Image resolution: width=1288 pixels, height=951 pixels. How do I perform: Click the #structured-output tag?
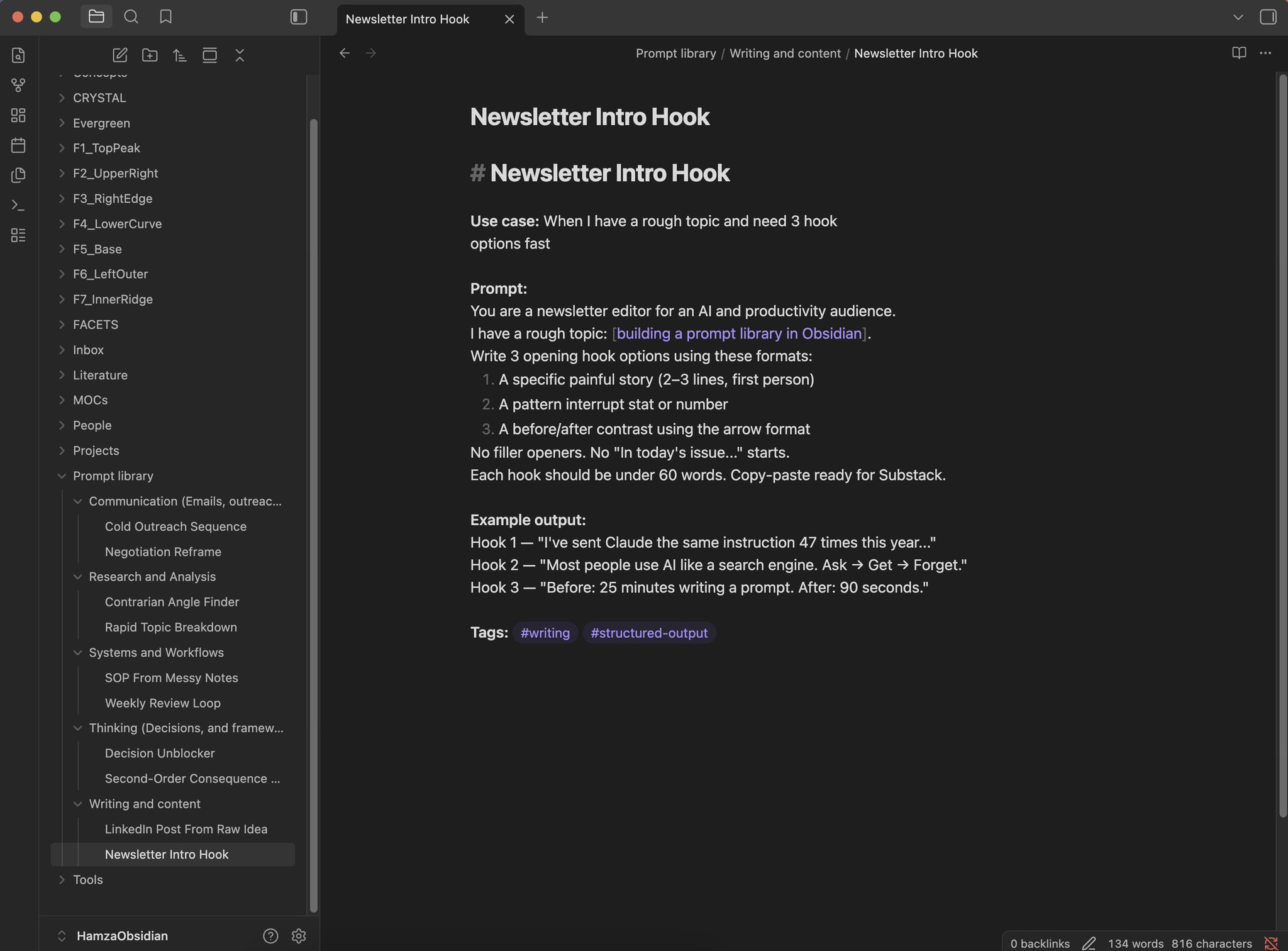pyautogui.click(x=649, y=633)
